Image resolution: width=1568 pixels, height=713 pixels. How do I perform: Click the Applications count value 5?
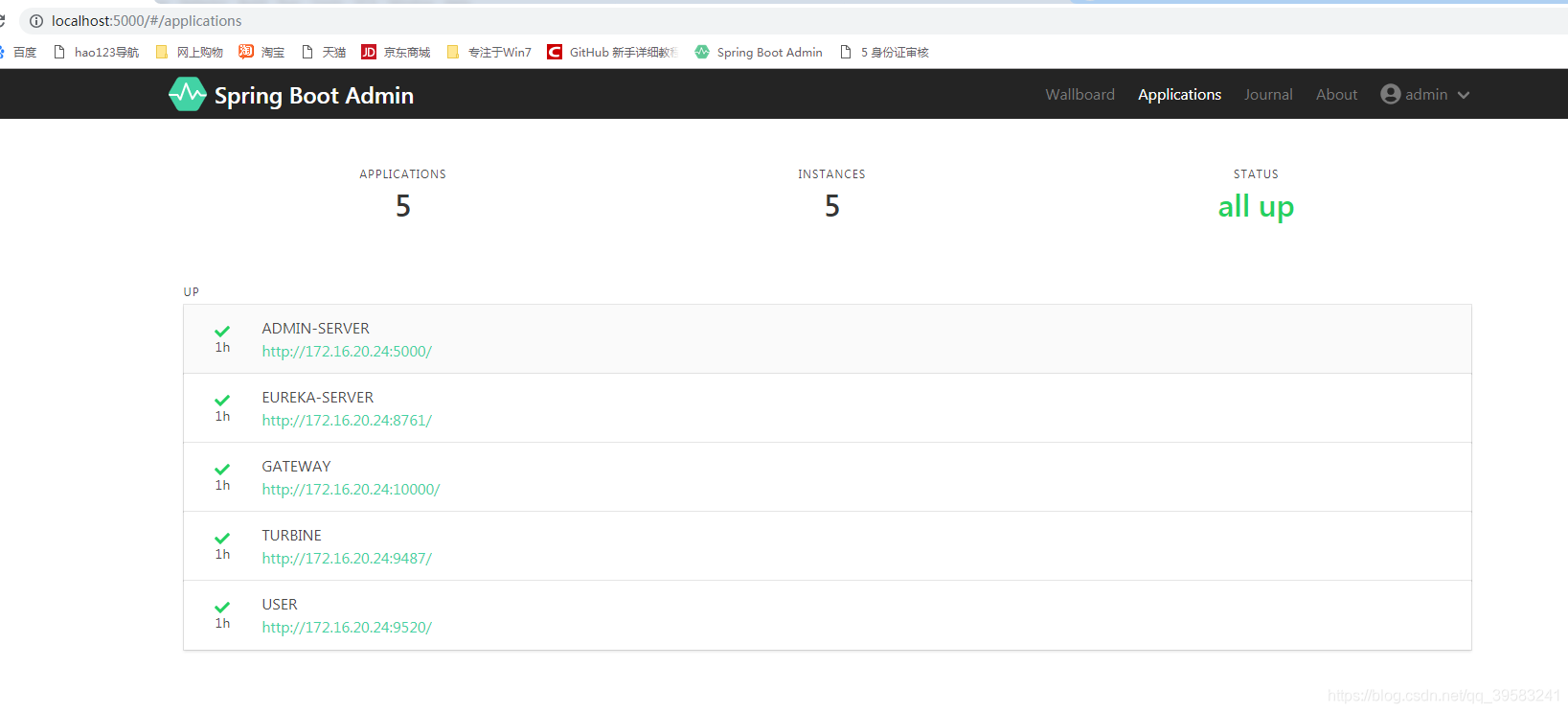point(403,206)
